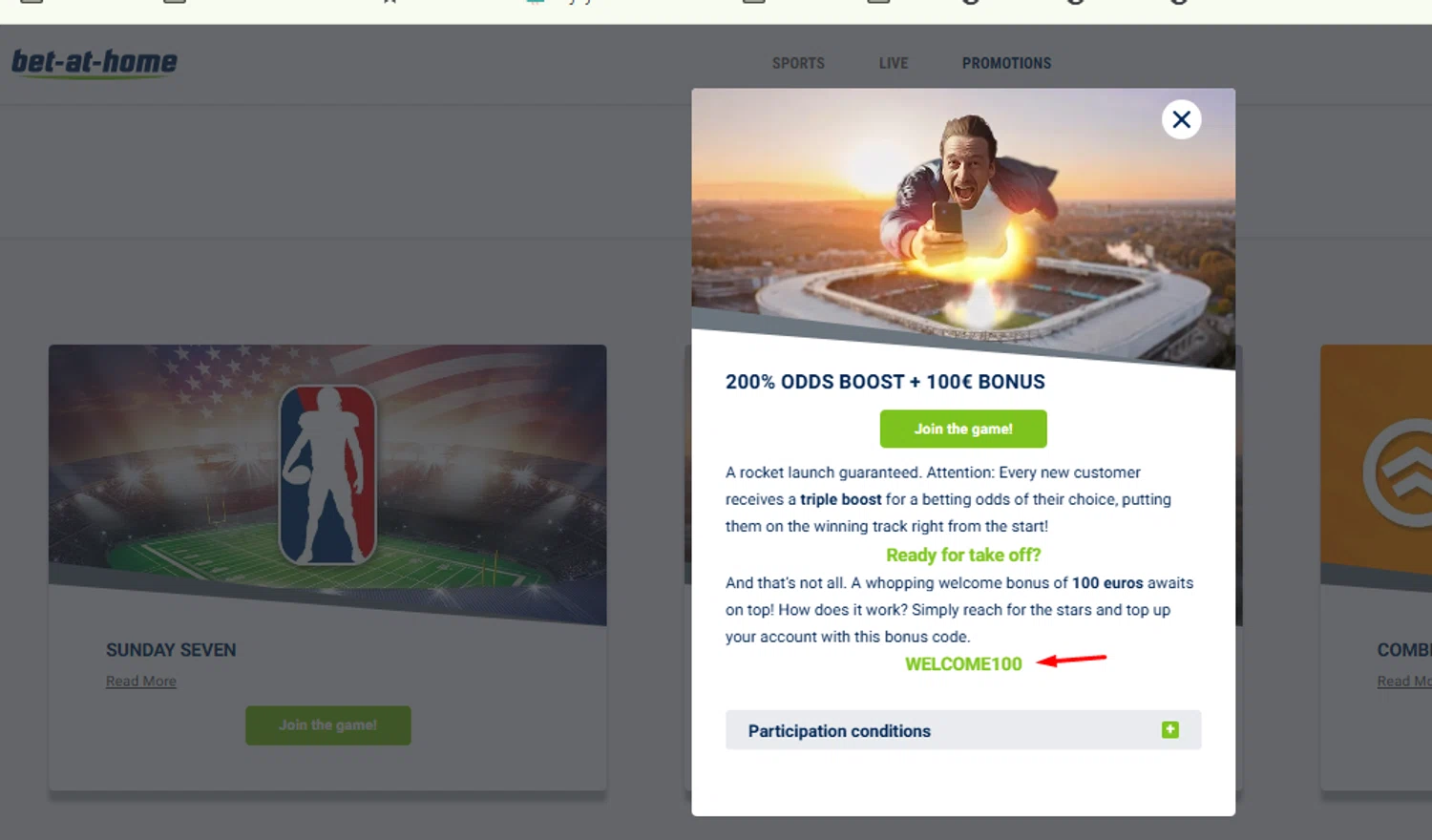Click Join the game! in the popup

(x=963, y=429)
